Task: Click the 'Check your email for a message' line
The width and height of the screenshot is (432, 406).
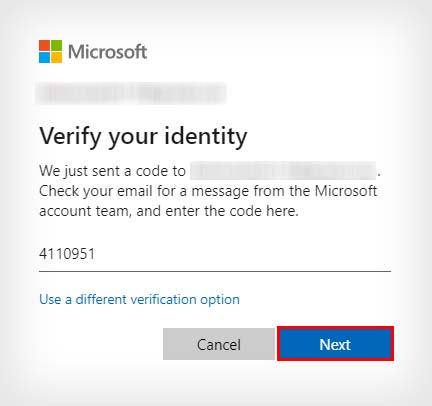Action: tap(208, 191)
